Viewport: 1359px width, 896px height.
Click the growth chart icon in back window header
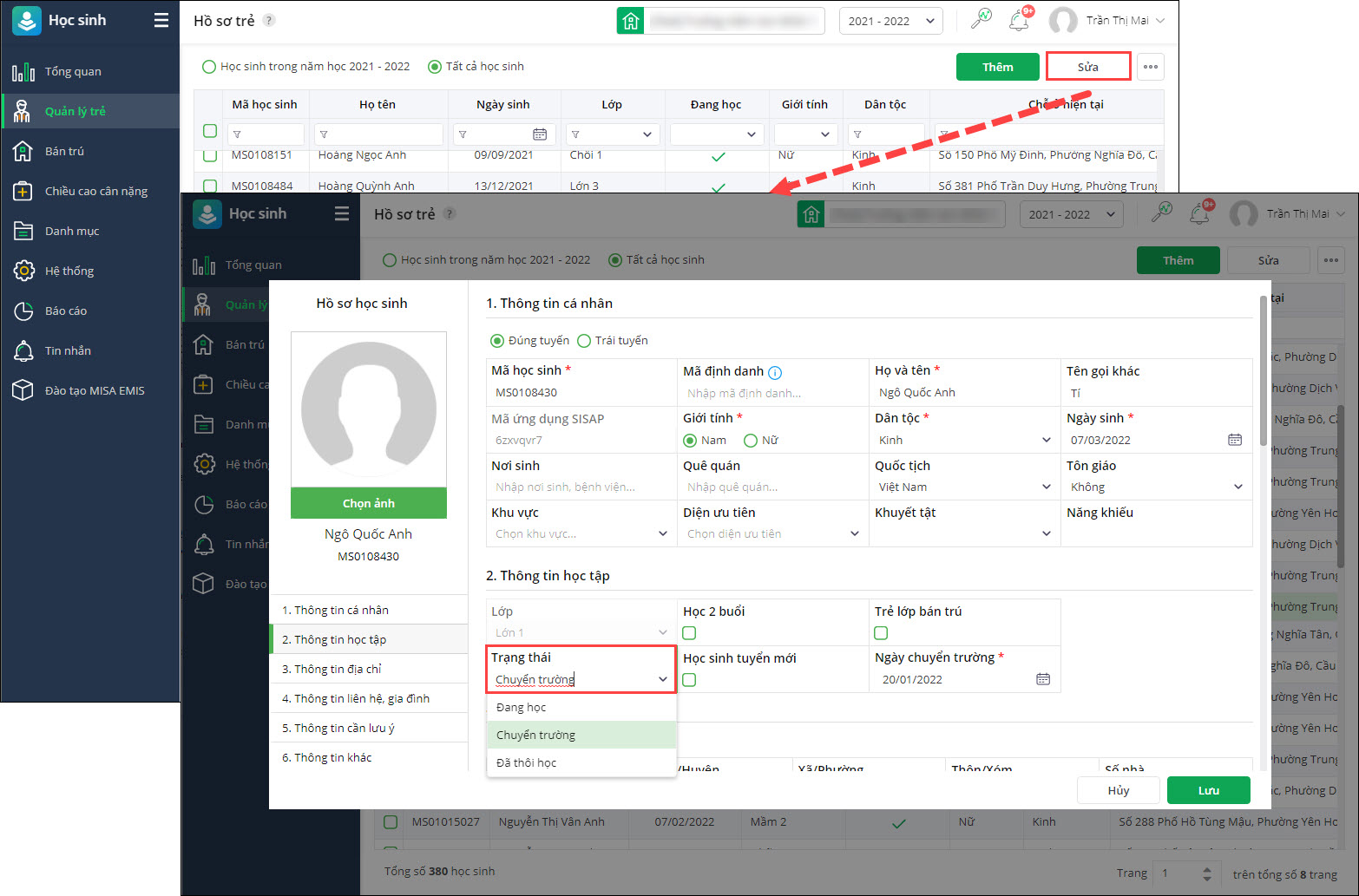981,19
